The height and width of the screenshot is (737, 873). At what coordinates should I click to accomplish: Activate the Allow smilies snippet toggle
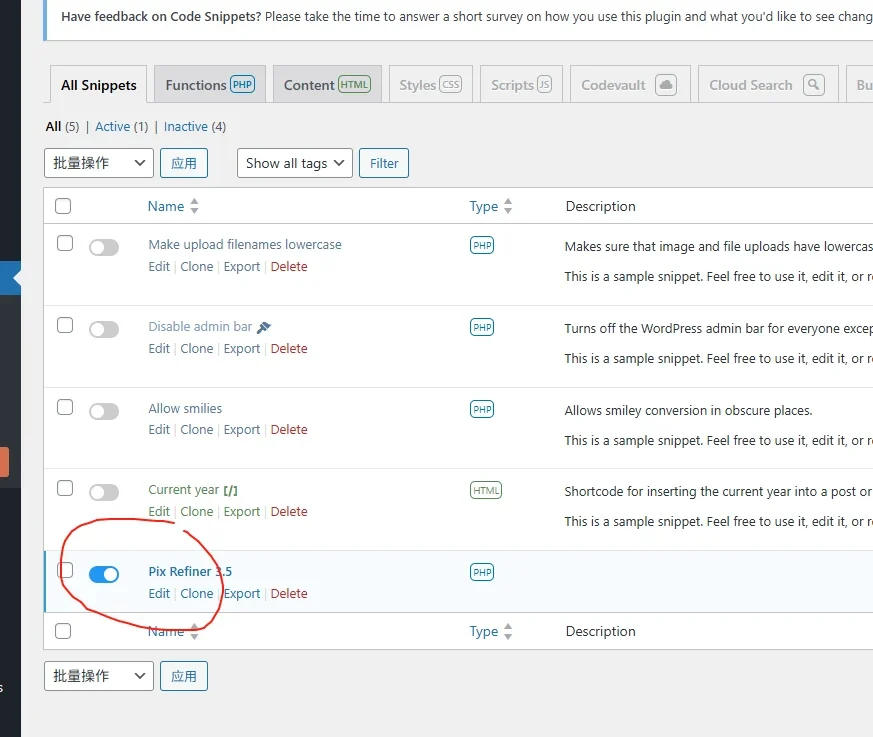point(104,411)
